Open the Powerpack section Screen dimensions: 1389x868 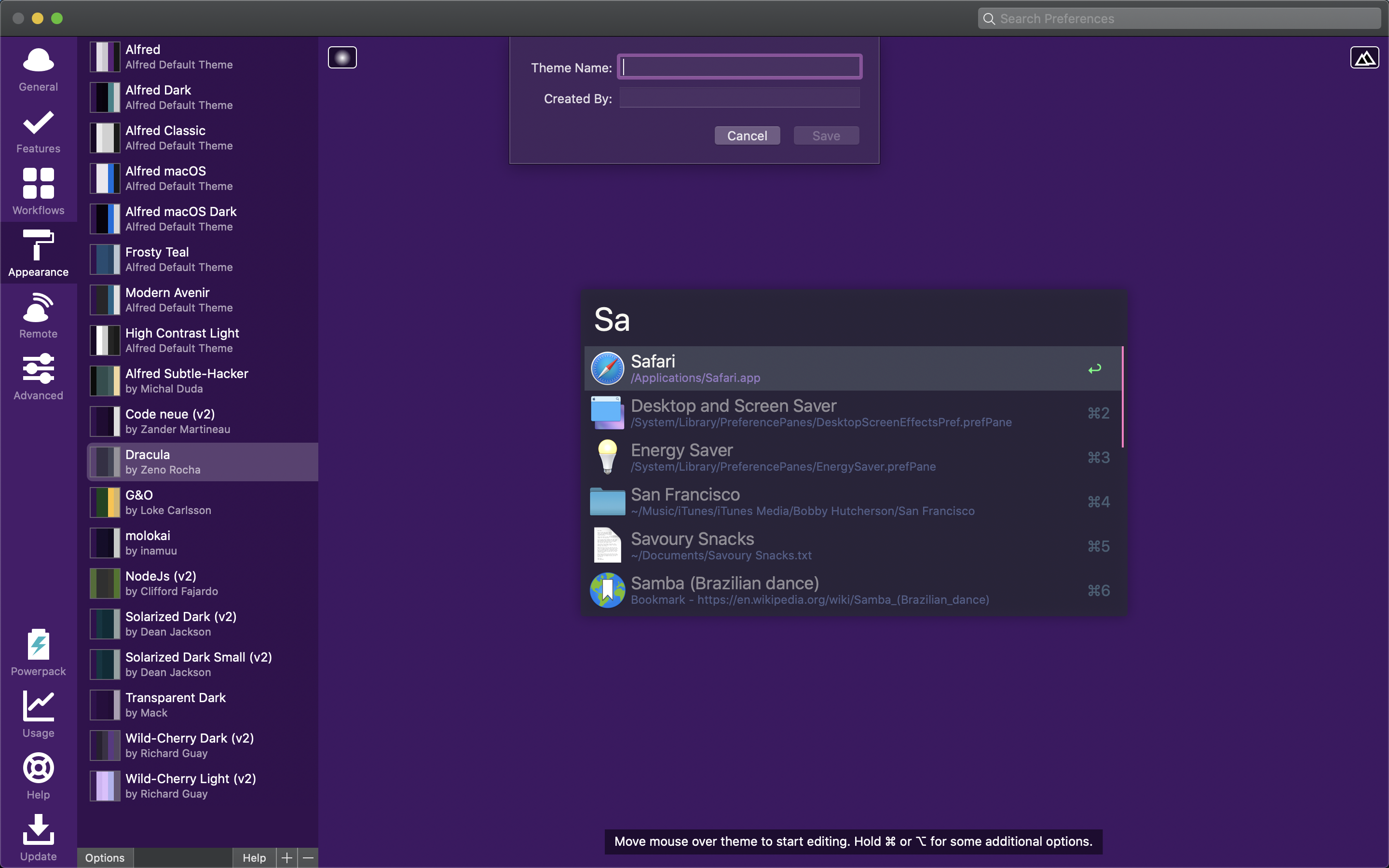click(x=39, y=653)
